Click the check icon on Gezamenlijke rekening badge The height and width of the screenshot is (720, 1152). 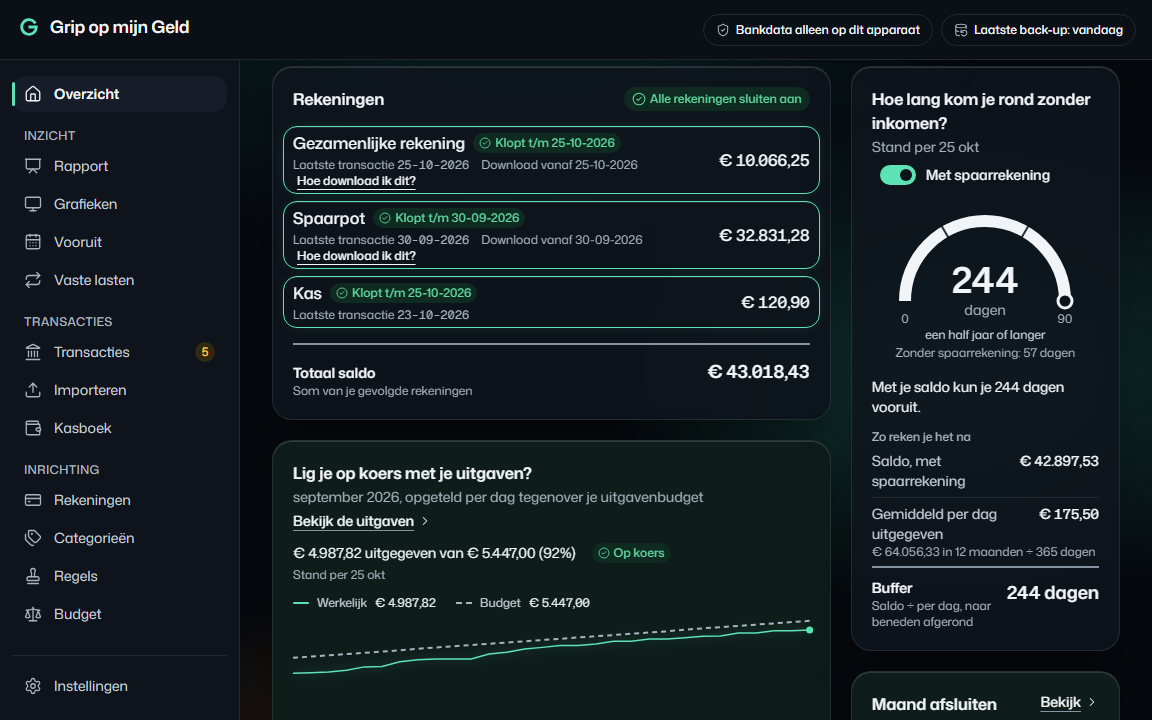[x=485, y=143]
